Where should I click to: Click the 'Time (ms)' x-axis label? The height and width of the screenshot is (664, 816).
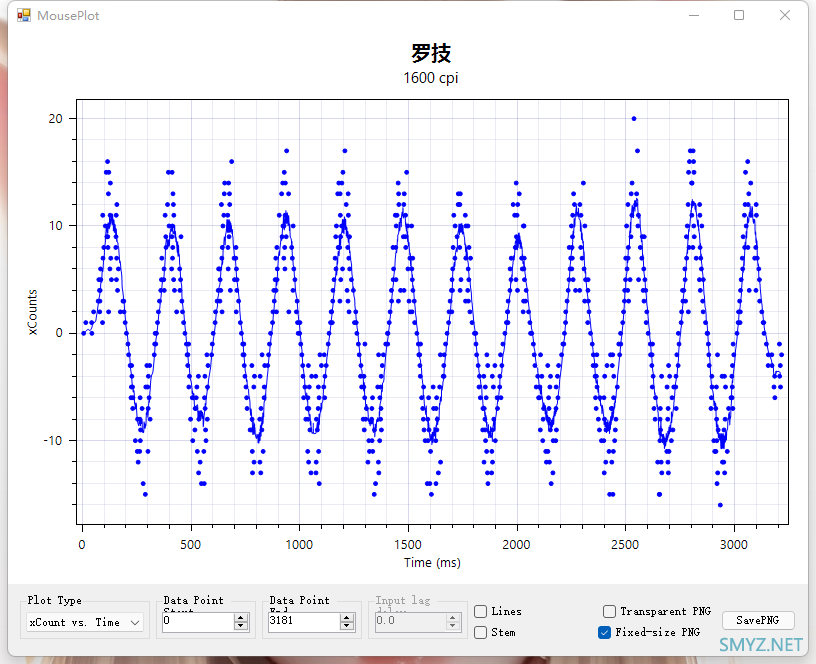pos(432,563)
